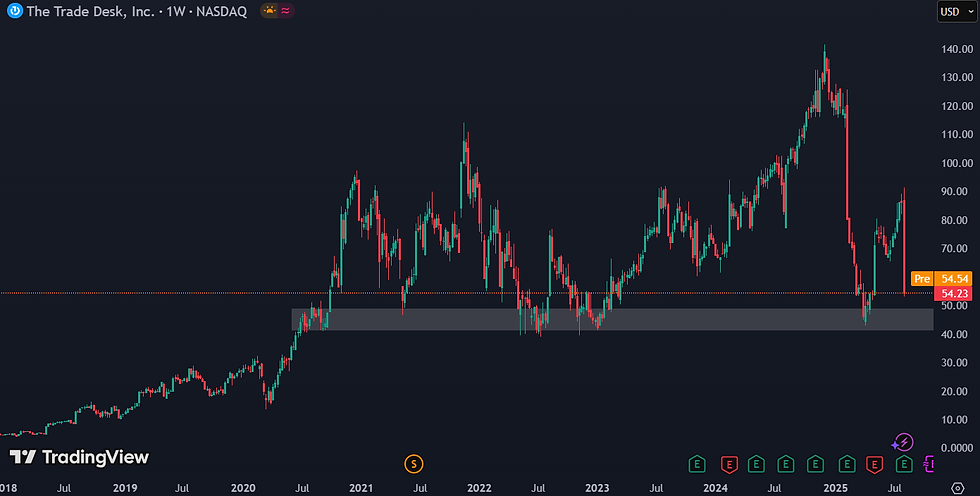Click The Trade Desk logo icon

14,11
